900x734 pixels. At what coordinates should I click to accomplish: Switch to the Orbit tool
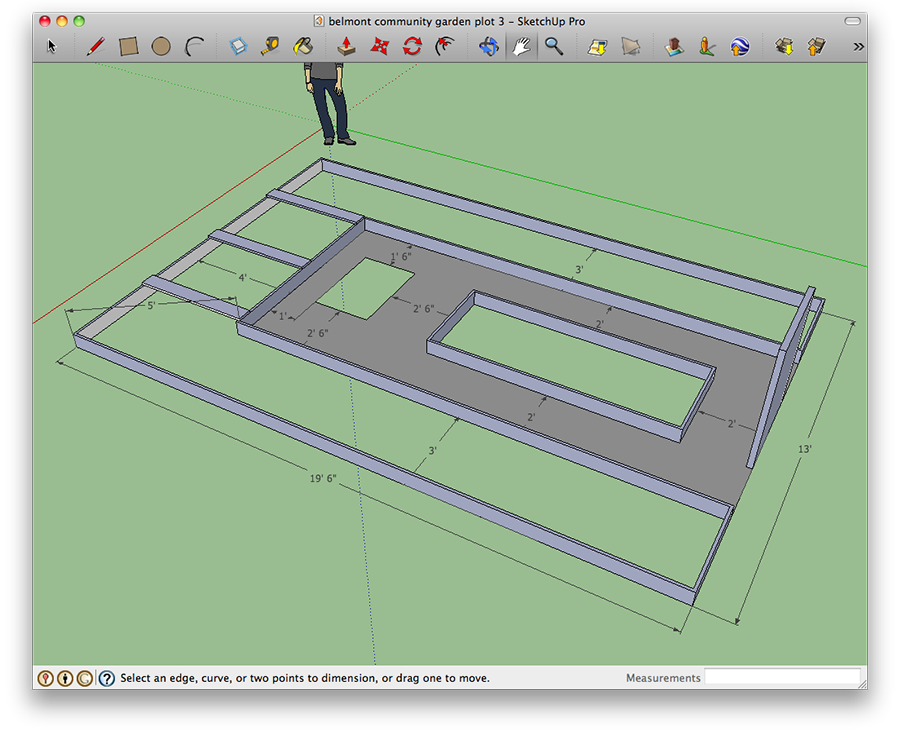(x=488, y=46)
